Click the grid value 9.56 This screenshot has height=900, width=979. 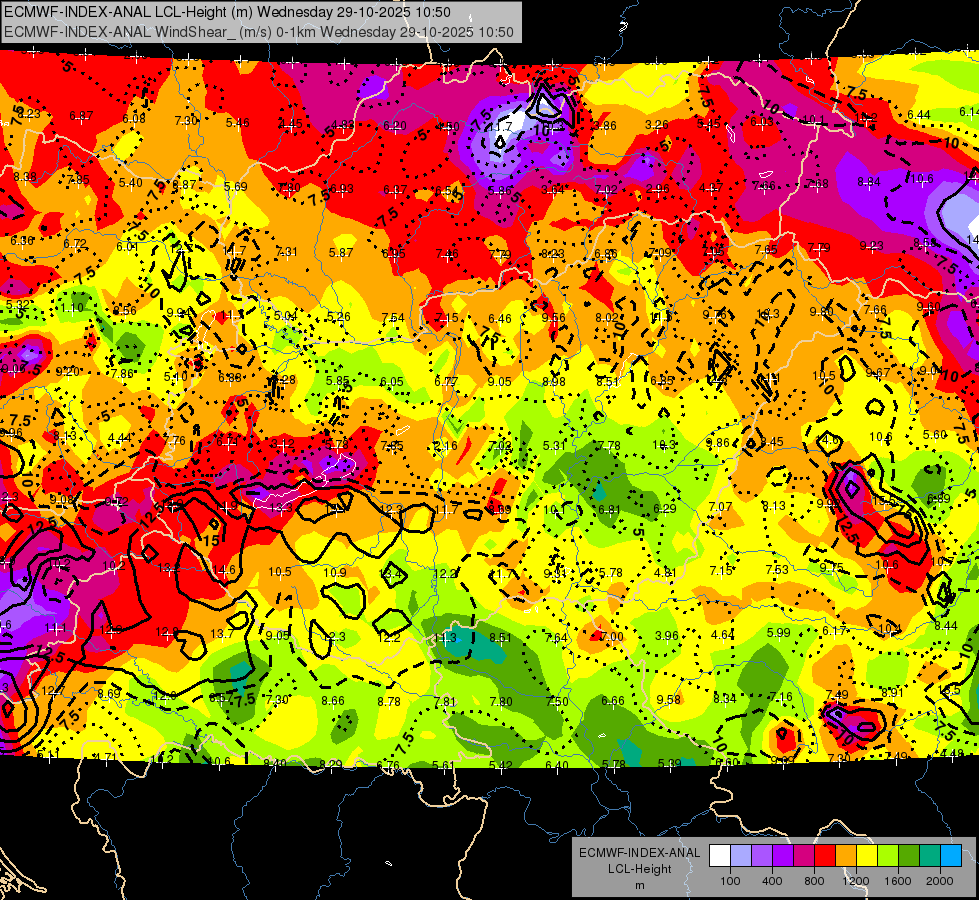[x=554, y=318]
